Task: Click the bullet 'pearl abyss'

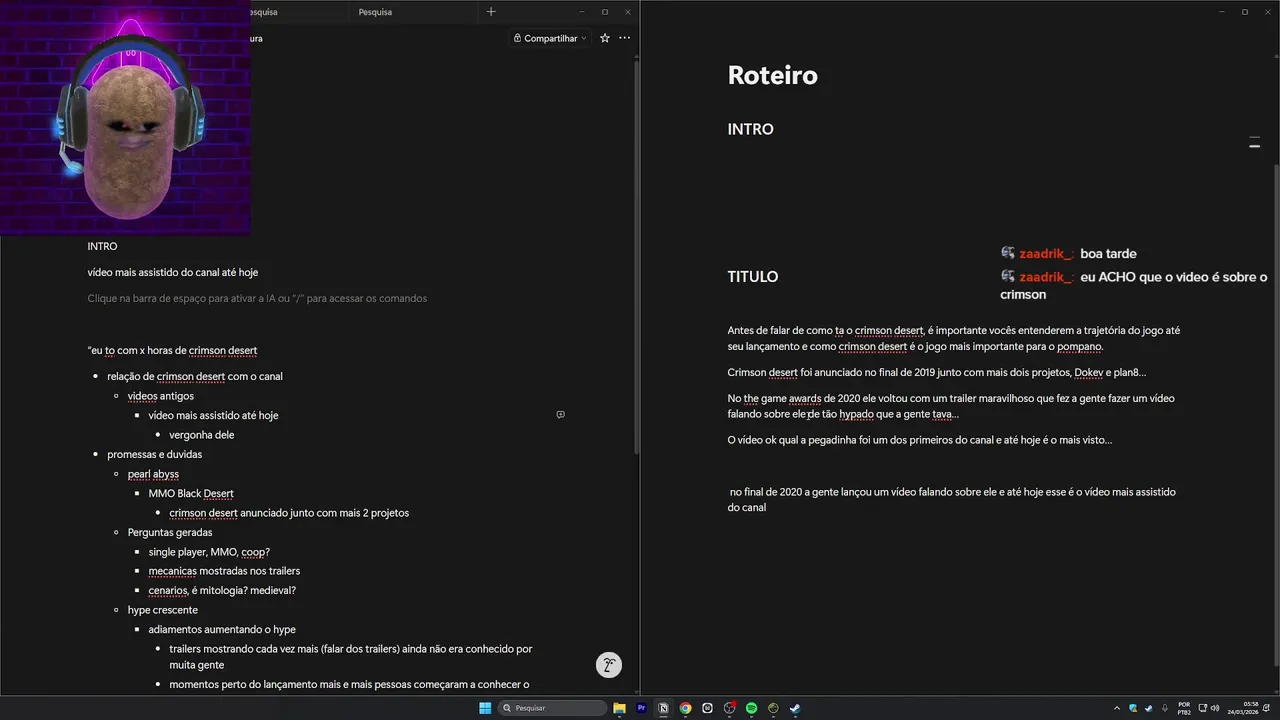Action: pyautogui.click(x=154, y=474)
